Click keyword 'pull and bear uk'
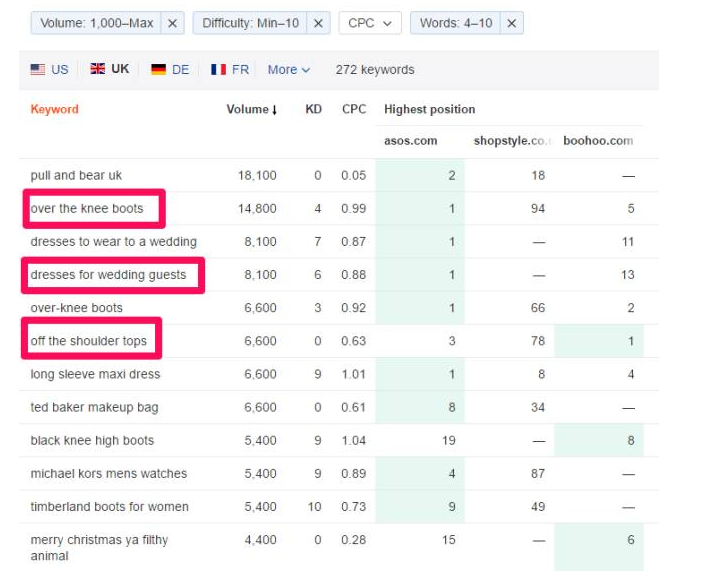The height and width of the screenshot is (576, 710). pyautogui.click(x=76, y=175)
